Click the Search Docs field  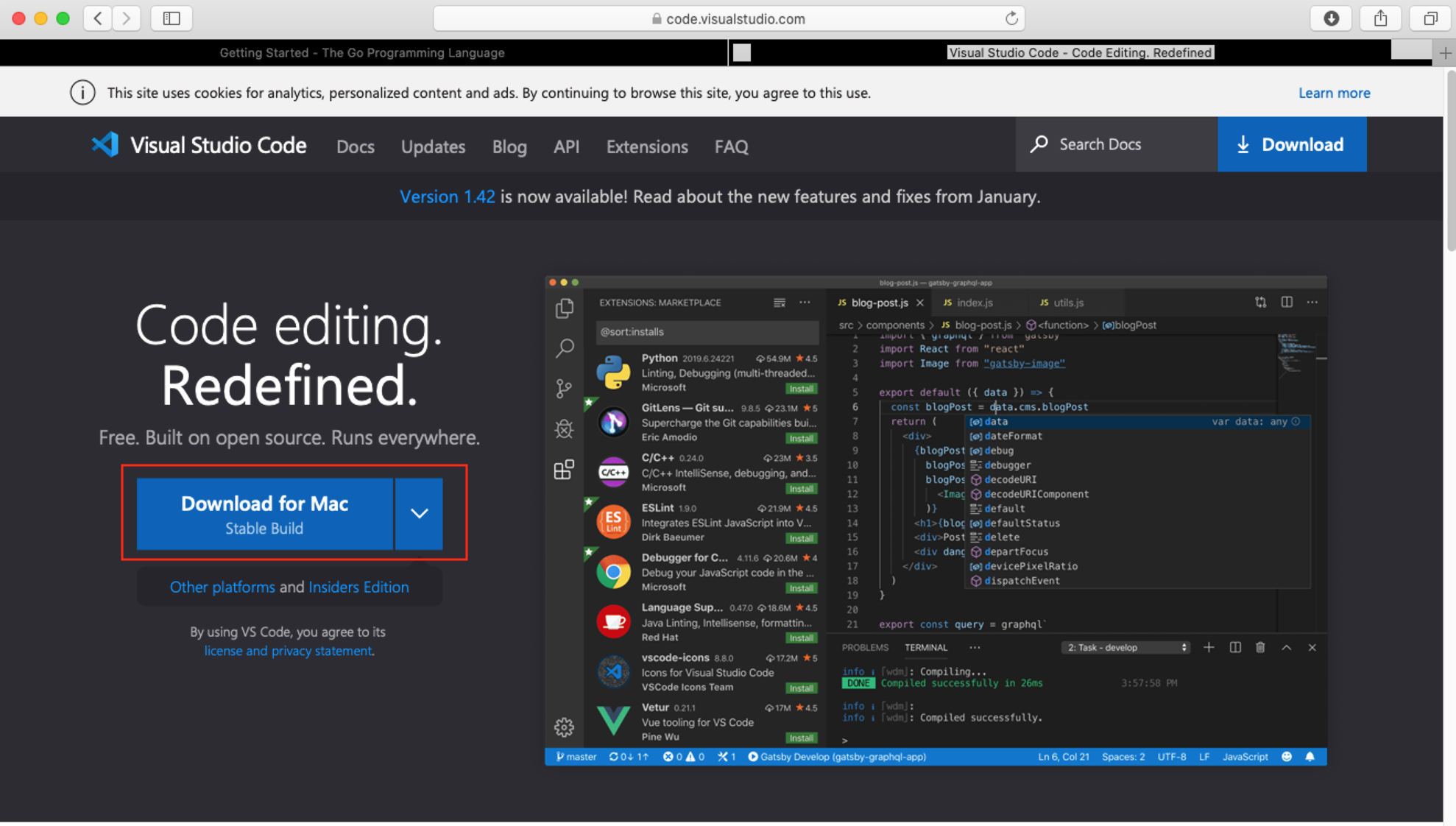[x=1117, y=144]
